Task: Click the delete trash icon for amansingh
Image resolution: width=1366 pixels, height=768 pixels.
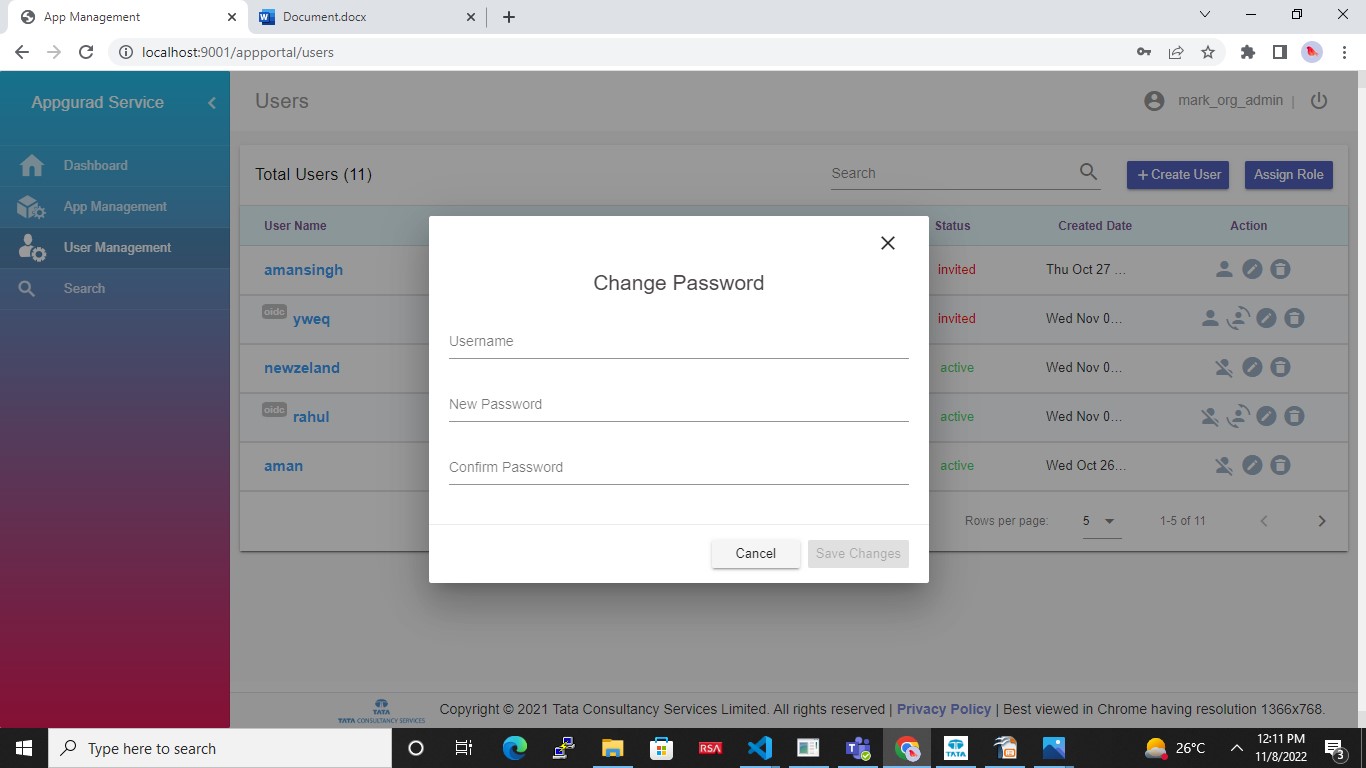Action: pyautogui.click(x=1280, y=269)
